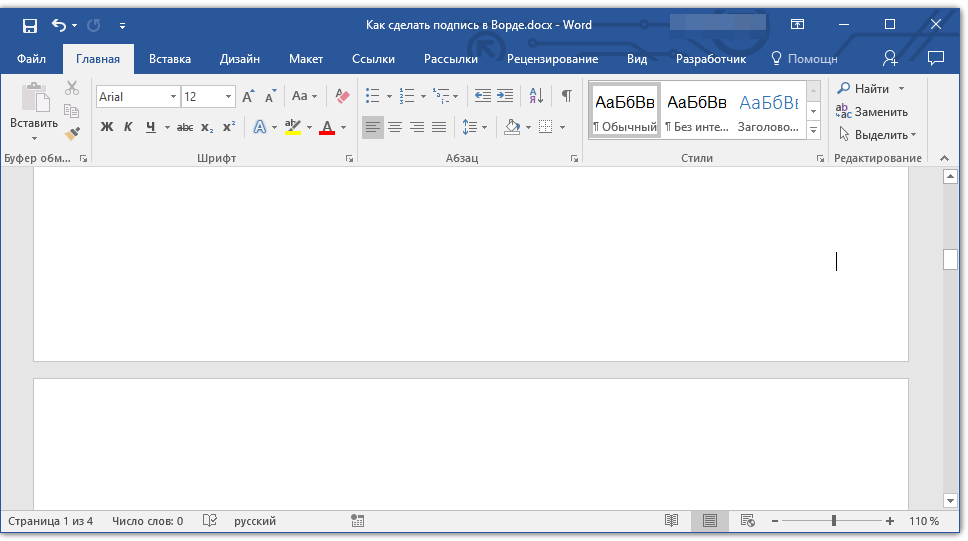The width and height of the screenshot is (968, 541).
Task: Click the borders icon
Action: [546, 127]
